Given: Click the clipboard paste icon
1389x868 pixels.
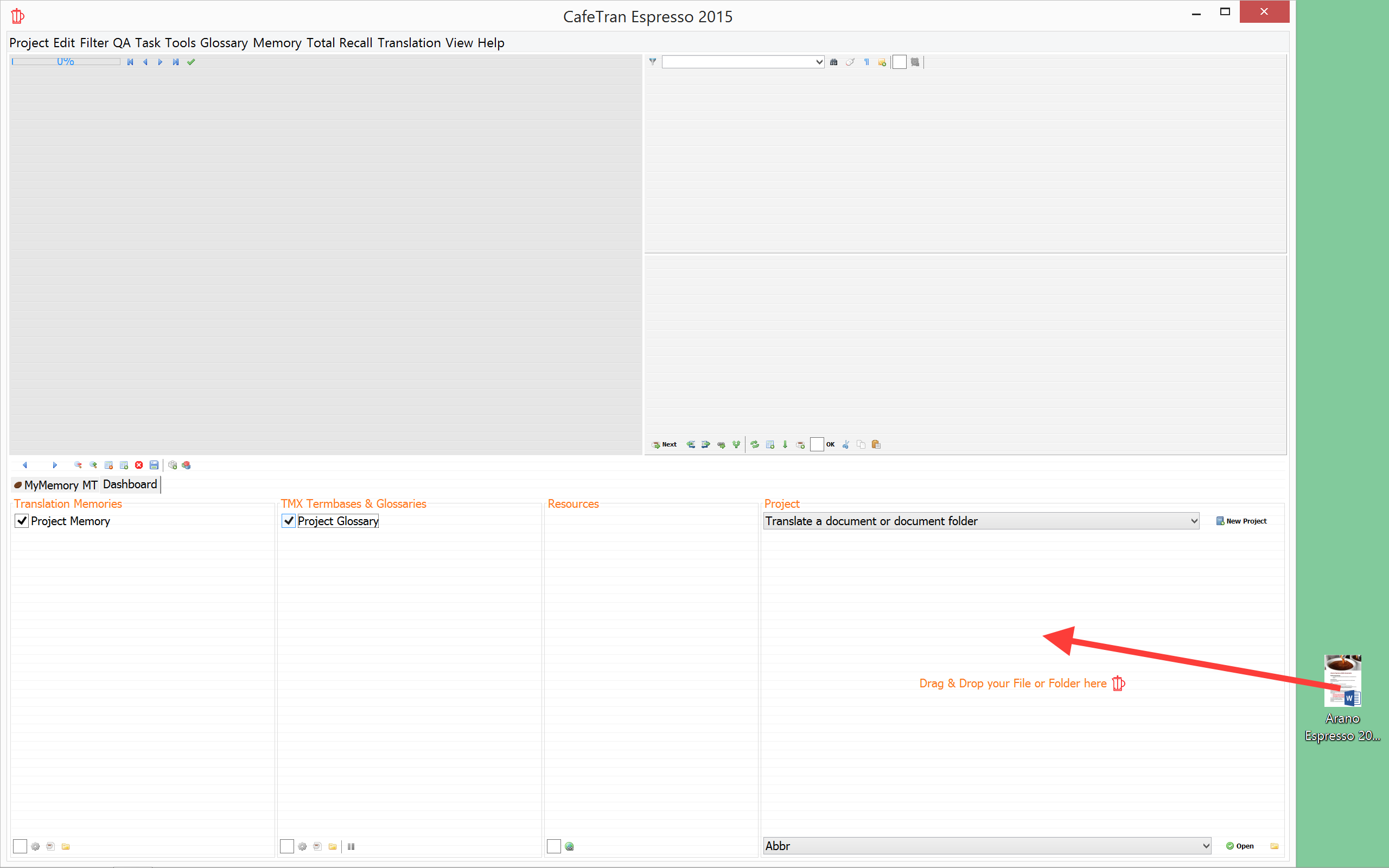Looking at the screenshot, I should point(876,444).
